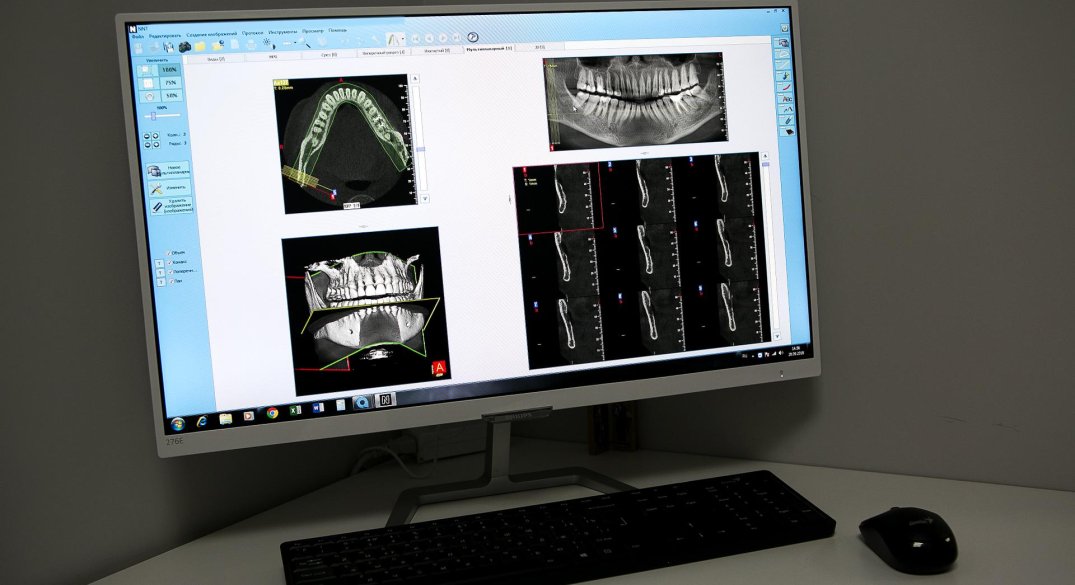Click the brightness sun toolbar icon

(x=267, y=43)
